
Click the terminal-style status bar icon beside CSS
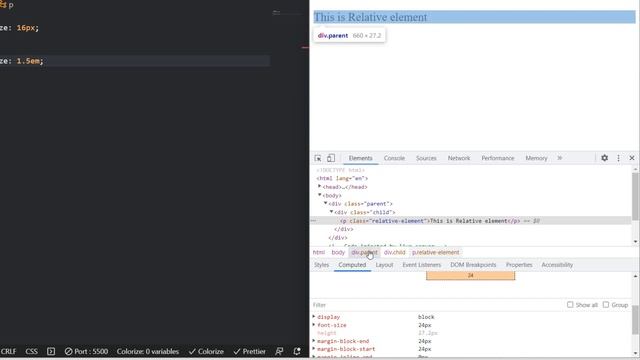51,351
